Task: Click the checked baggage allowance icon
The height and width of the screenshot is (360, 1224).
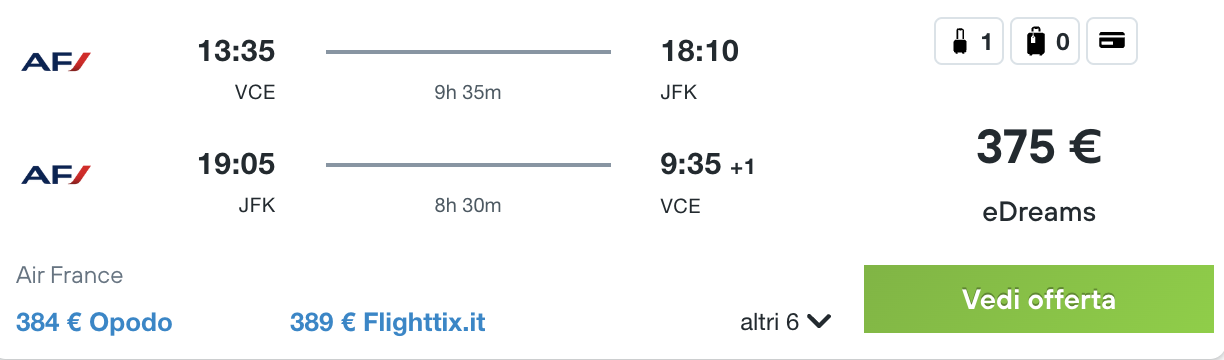Action: point(1045,42)
